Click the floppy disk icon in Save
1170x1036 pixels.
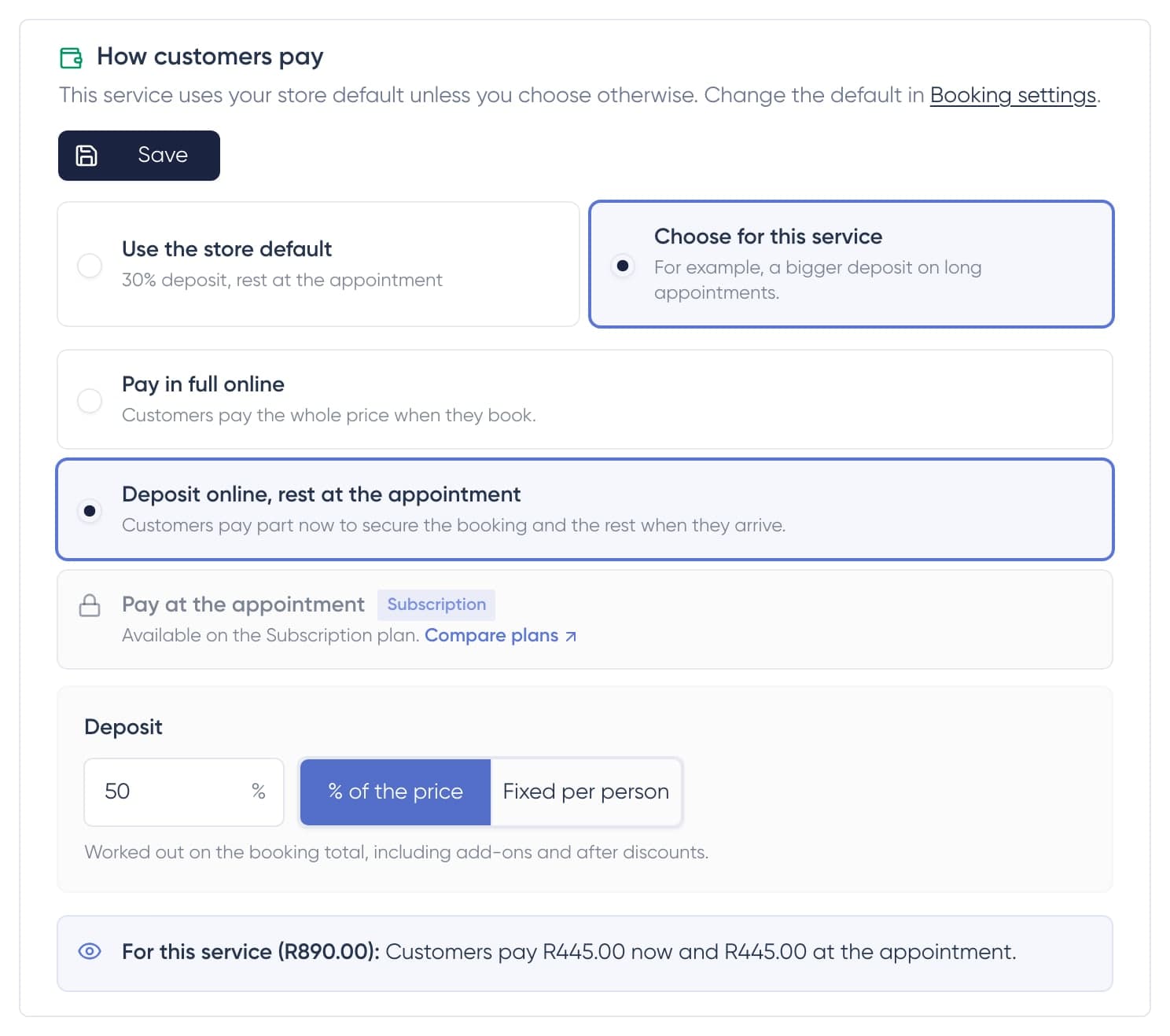(86, 156)
